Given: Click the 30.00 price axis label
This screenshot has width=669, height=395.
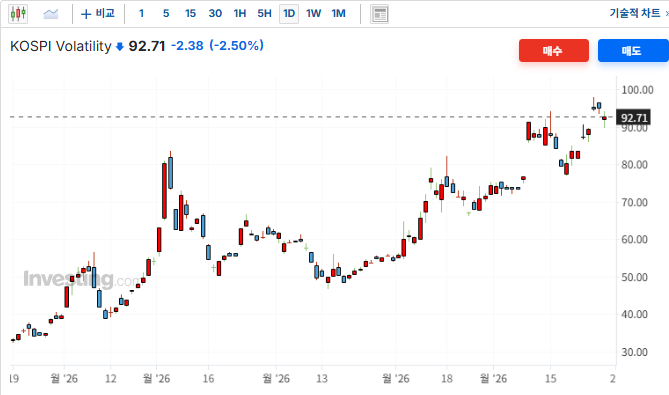Looking at the screenshot, I should coord(634,352).
